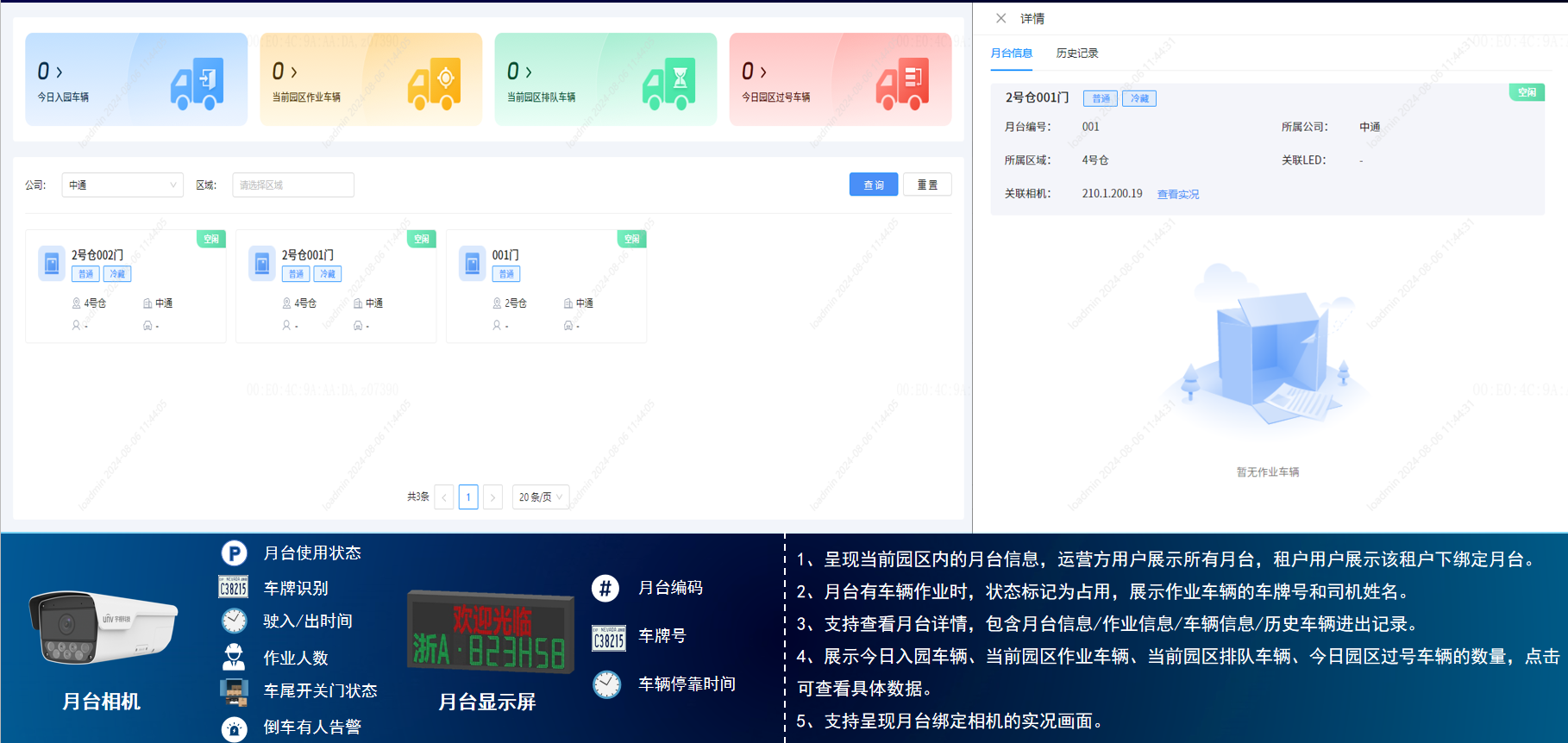The height and width of the screenshot is (743, 1568).
Task: Click the 驶入/出时间 clock icon
Action: click(x=234, y=621)
